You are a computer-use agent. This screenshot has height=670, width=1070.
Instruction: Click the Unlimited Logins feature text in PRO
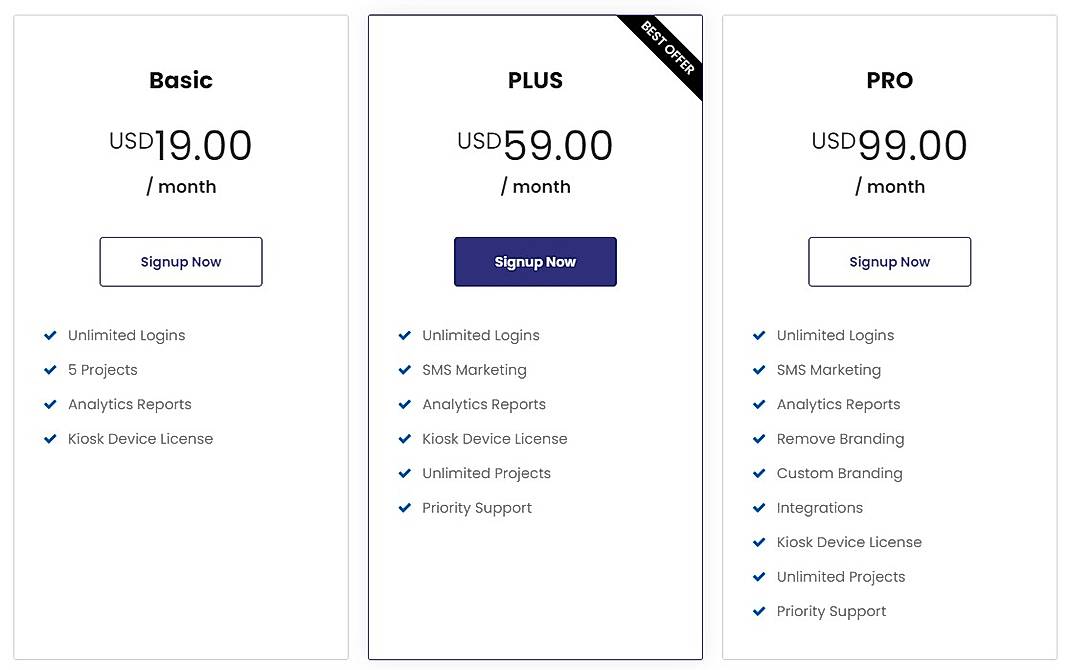pyautogui.click(x=835, y=335)
